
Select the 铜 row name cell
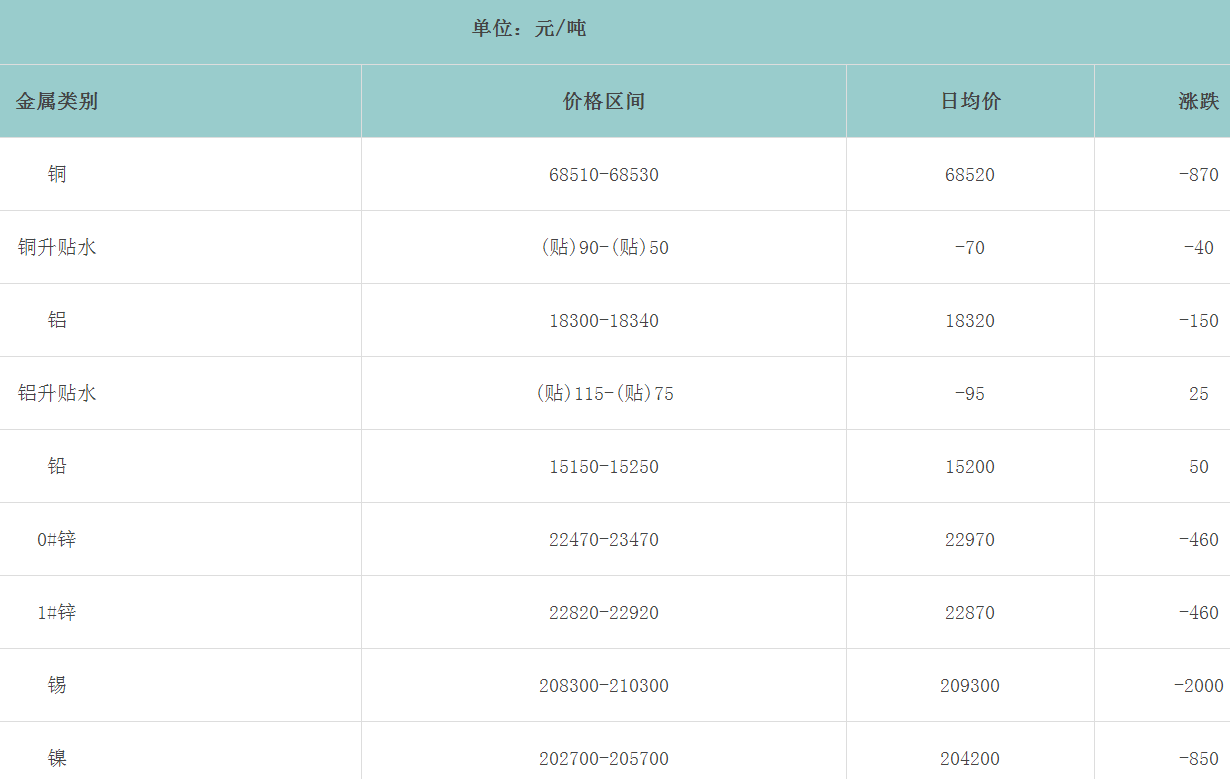coord(57,174)
